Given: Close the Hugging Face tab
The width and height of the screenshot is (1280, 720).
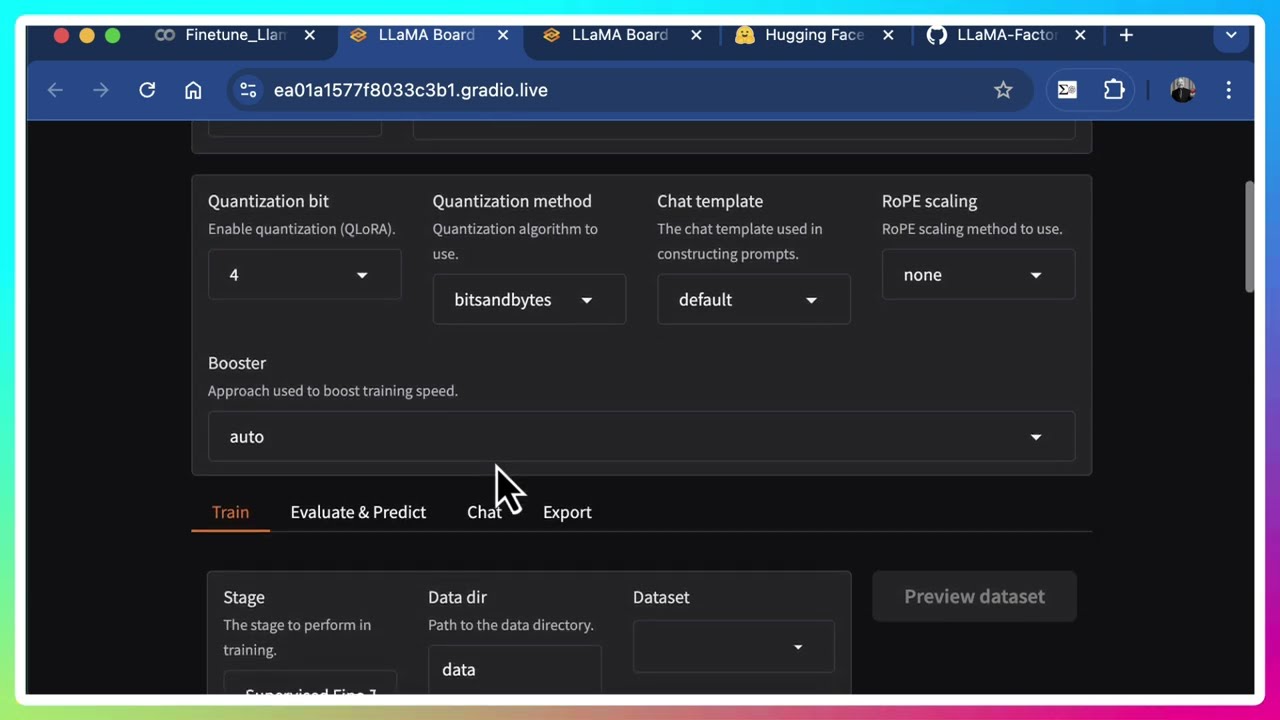Looking at the screenshot, I should [x=888, y=35].
